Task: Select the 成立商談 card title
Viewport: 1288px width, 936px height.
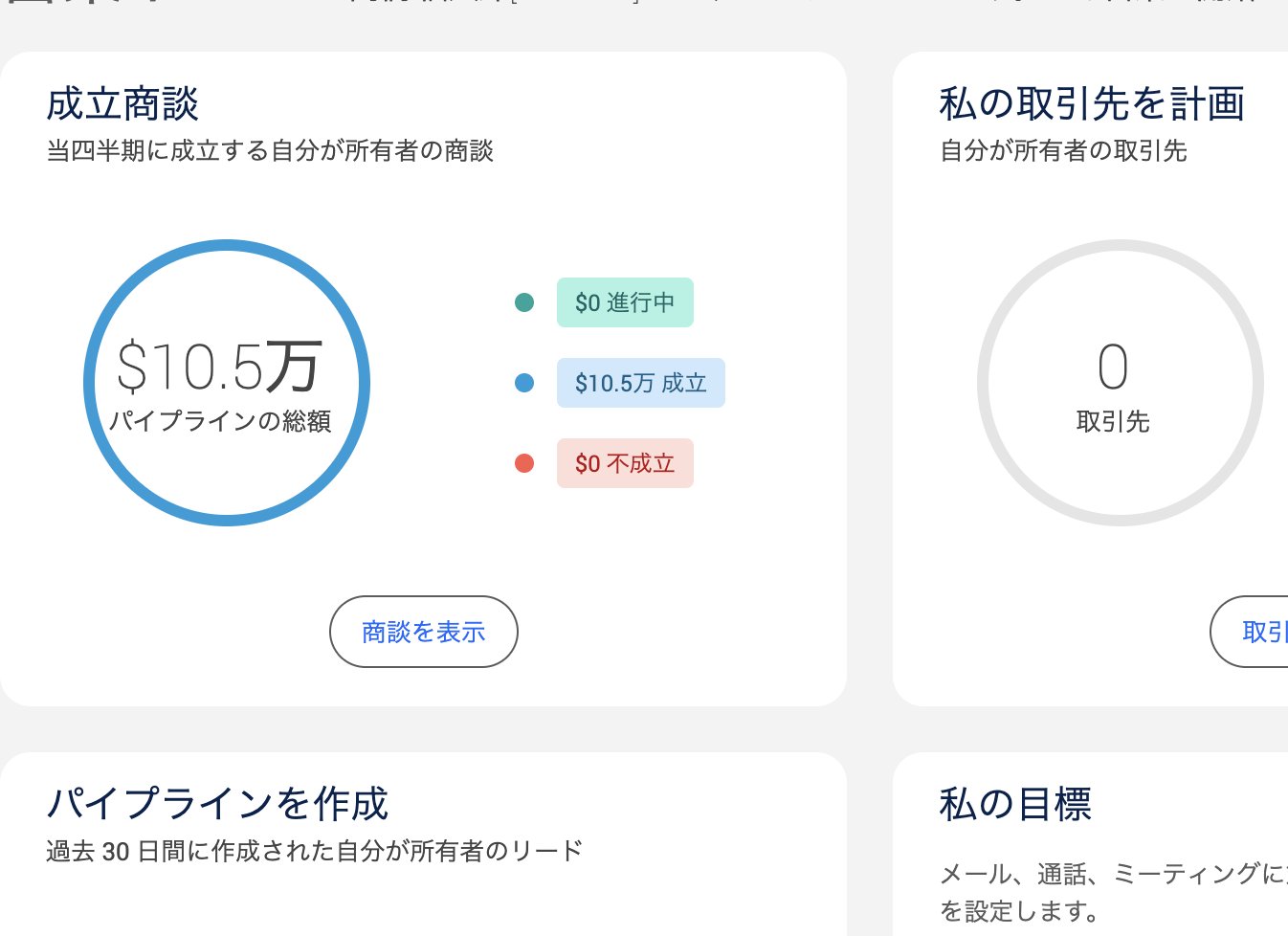Action: pos(122,103)
